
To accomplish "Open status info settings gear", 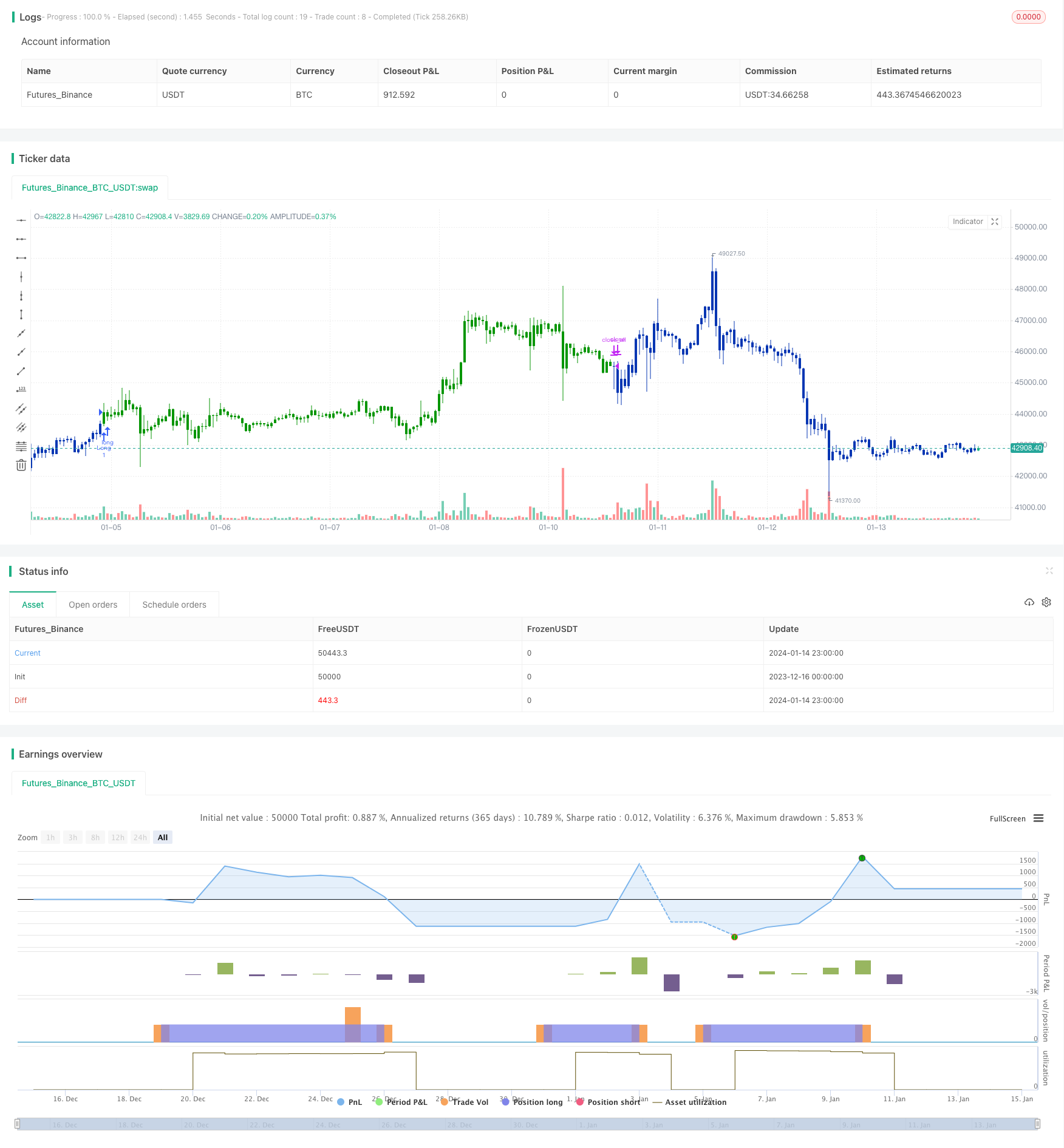I will click(1046, 602).
